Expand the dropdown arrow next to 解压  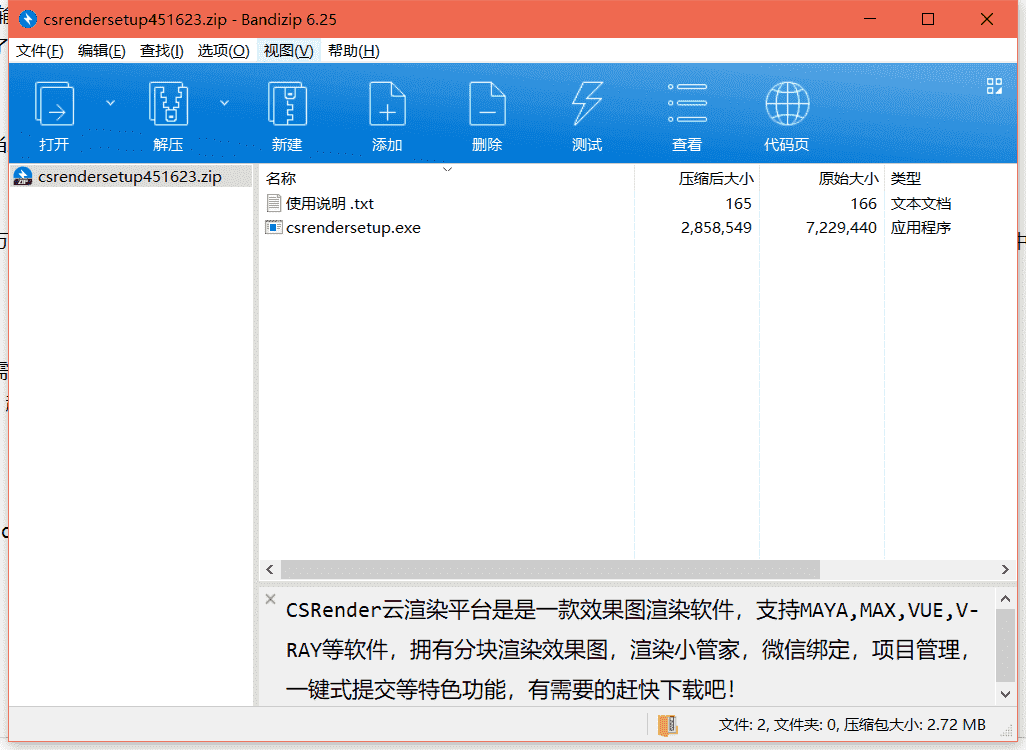(x=224, y=103)
